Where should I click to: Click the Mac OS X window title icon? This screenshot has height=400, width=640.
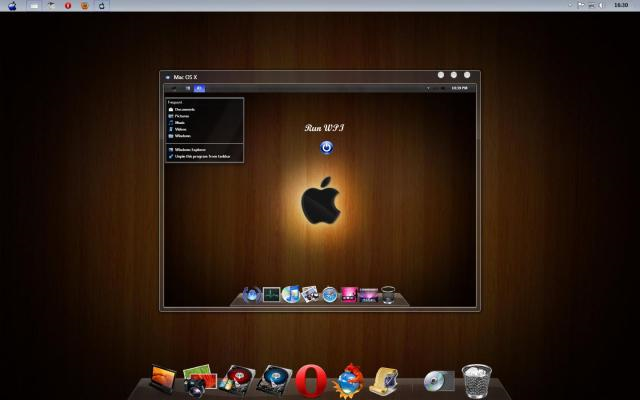[x=167, y=77]
